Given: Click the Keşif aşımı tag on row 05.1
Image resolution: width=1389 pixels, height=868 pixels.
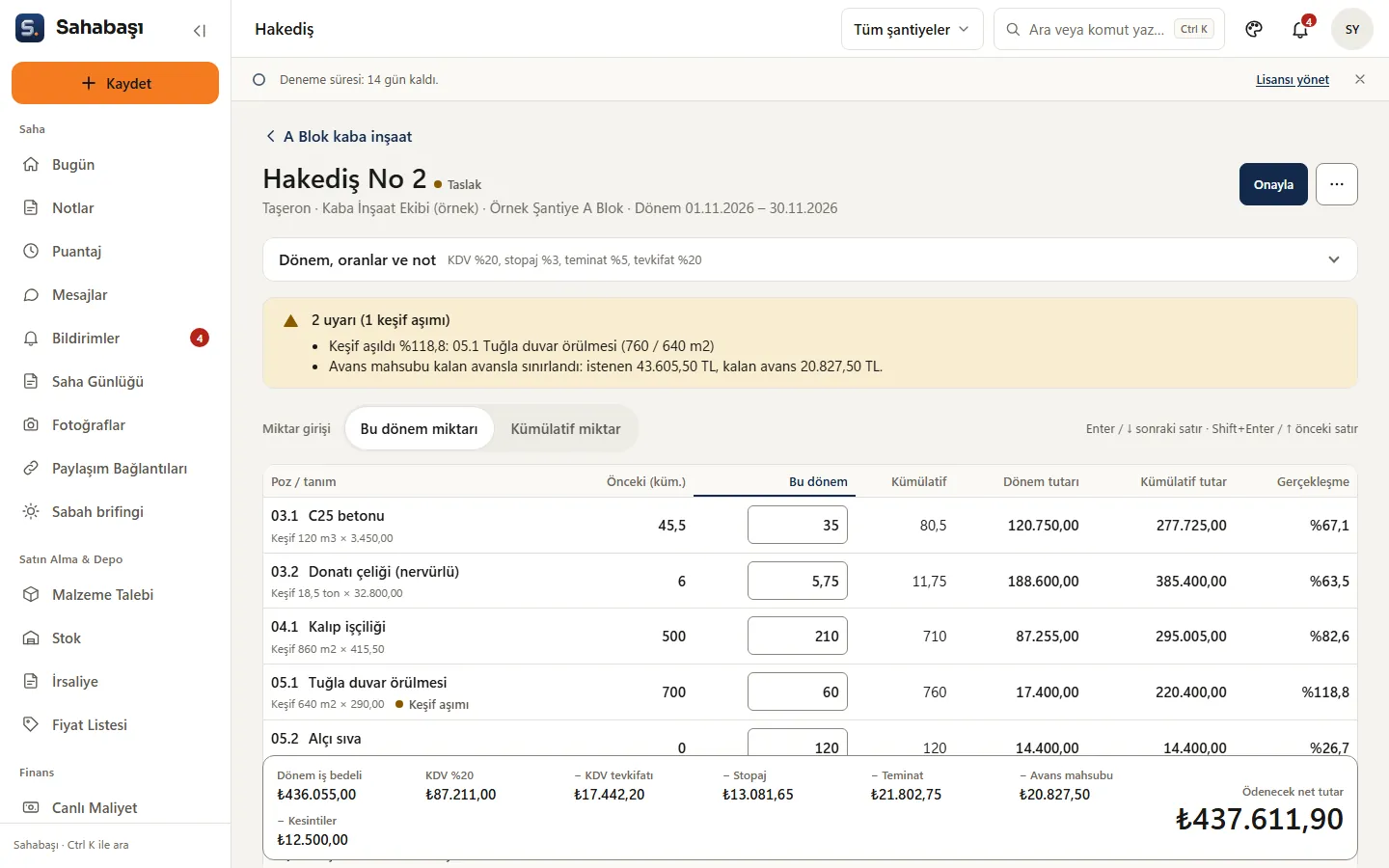Looking at the screenshot, I should point(432,704).
